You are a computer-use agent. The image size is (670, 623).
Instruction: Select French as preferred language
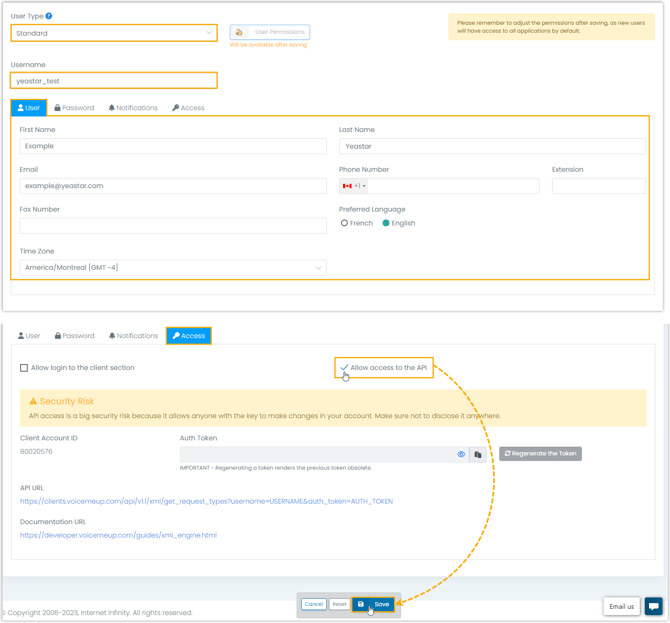coord(344,223)
